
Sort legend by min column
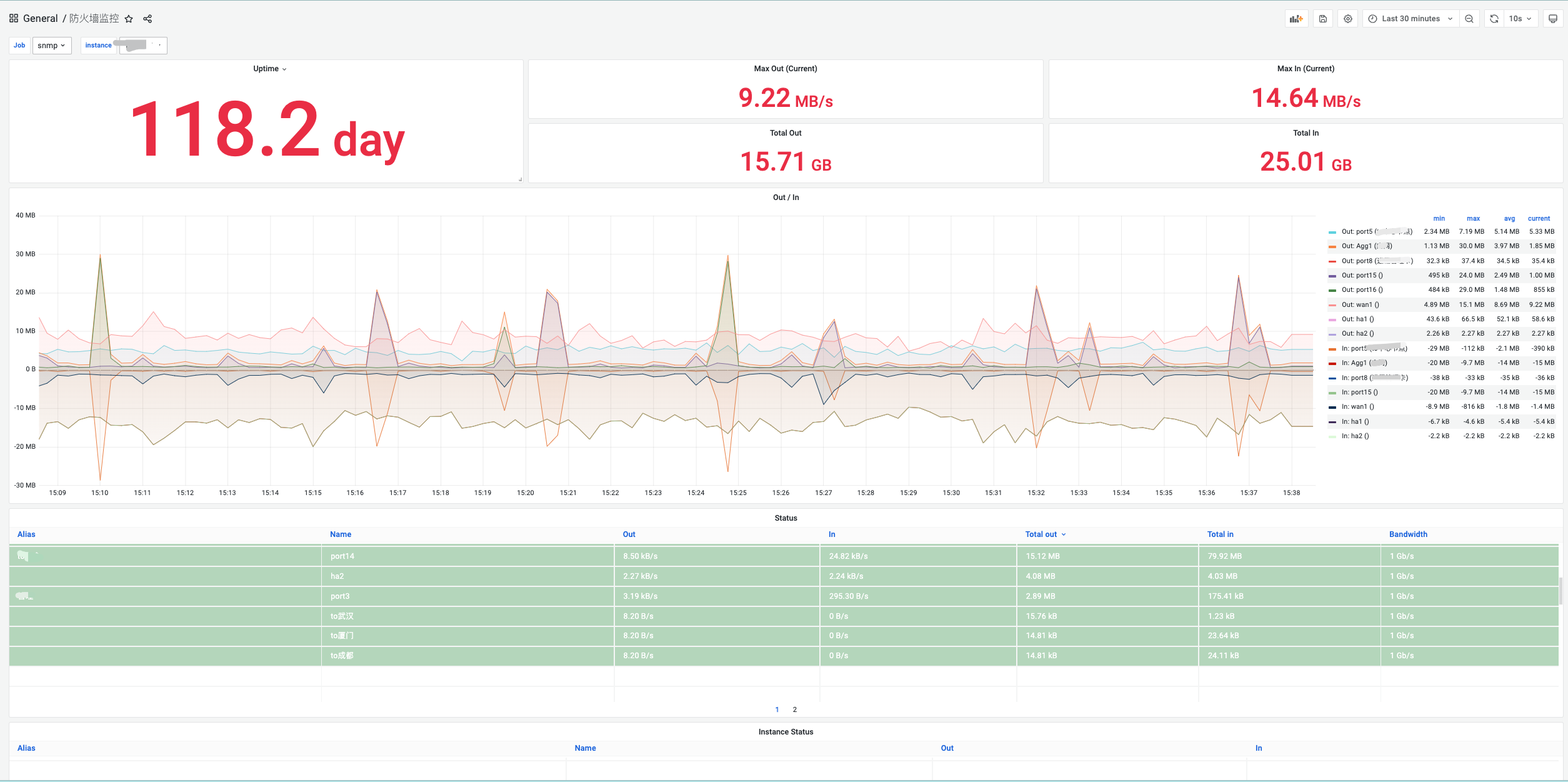point(1439,219)
